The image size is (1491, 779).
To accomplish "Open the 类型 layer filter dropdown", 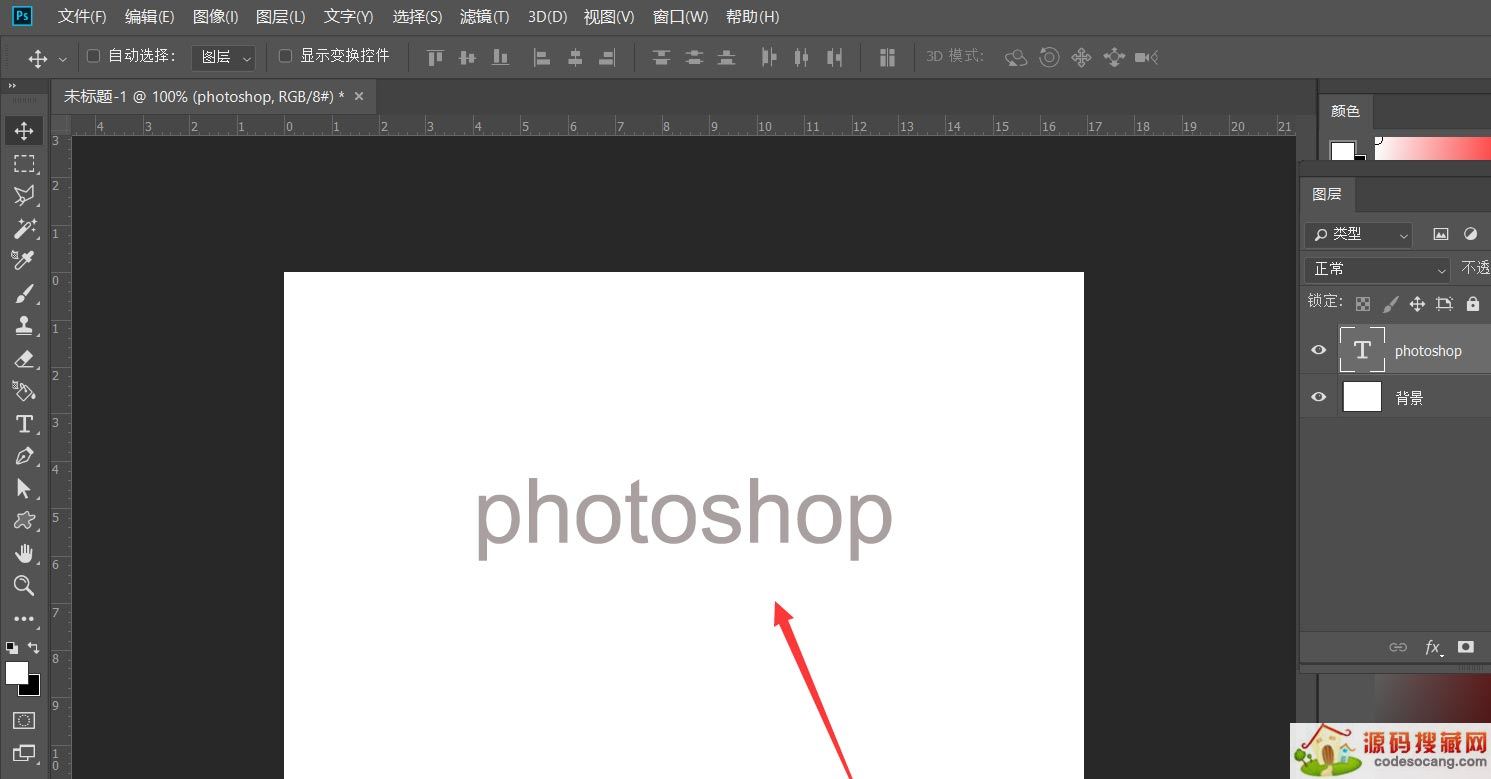I will 1358,234.
